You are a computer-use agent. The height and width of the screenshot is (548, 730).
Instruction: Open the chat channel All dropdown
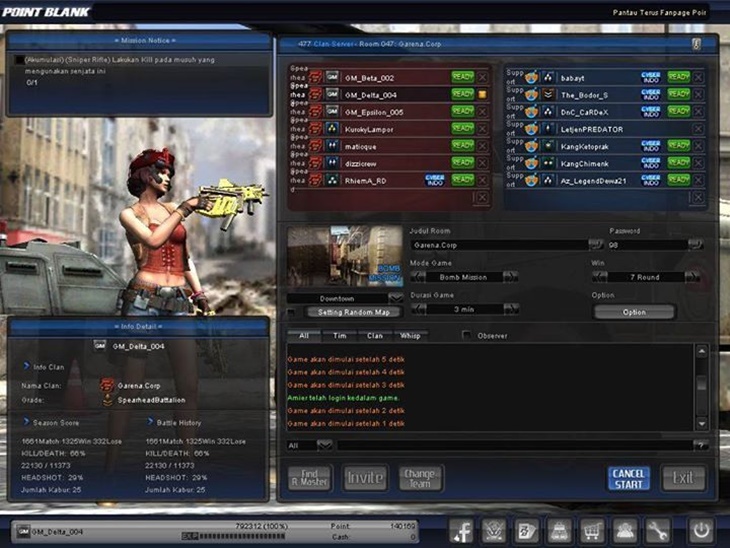pos(324,446)
